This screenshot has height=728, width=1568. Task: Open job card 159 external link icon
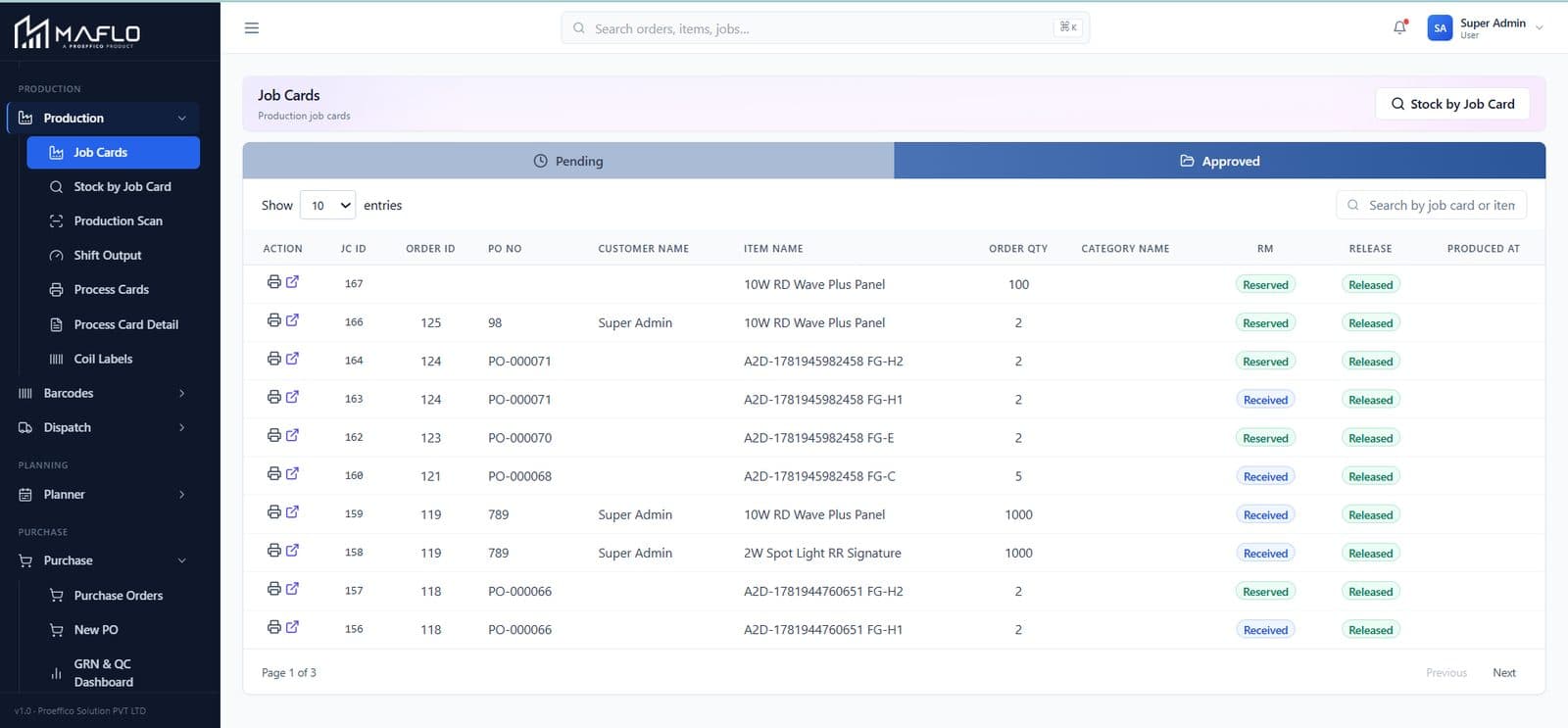click(292, 511)
